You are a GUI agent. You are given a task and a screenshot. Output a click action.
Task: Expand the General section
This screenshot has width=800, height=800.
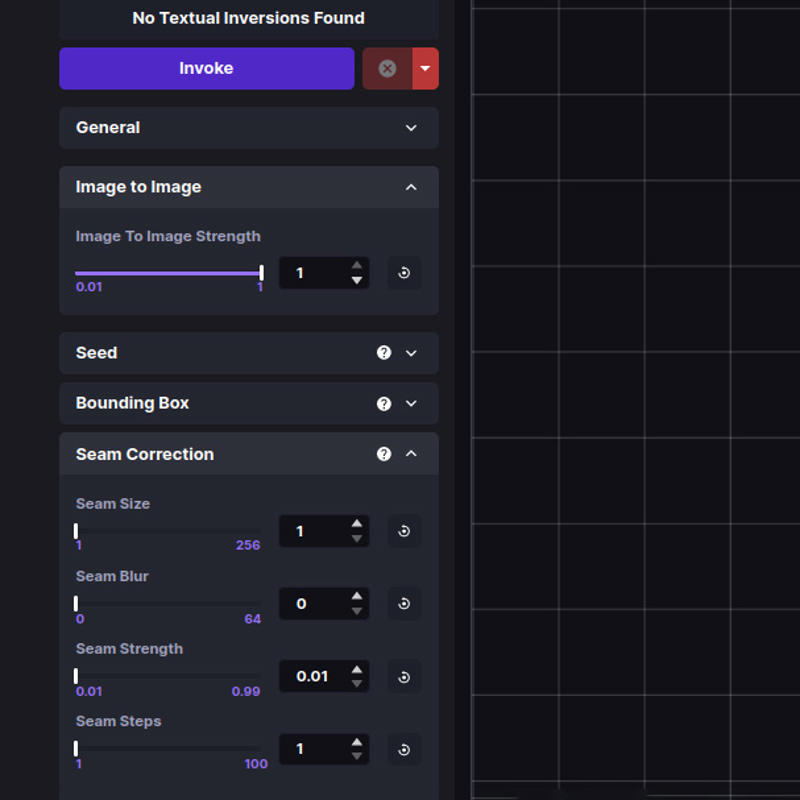click(249, 128)
